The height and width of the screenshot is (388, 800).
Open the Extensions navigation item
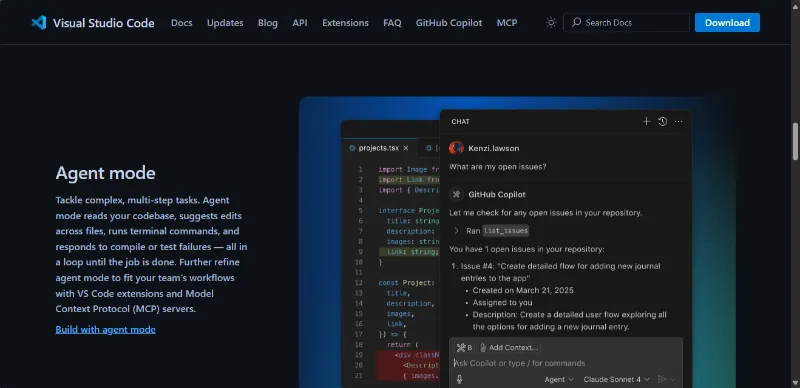(345, 22)
